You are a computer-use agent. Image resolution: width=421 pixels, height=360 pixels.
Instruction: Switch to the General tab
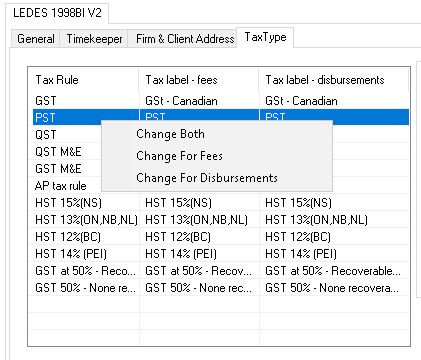coord(36,39)
